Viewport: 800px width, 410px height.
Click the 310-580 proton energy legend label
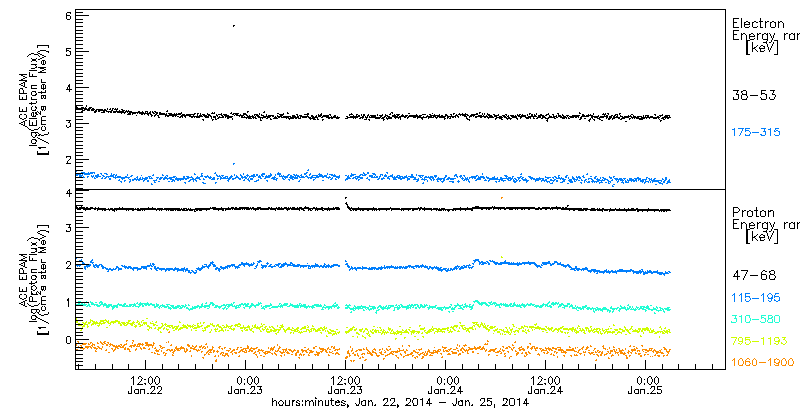pos(756,320)
